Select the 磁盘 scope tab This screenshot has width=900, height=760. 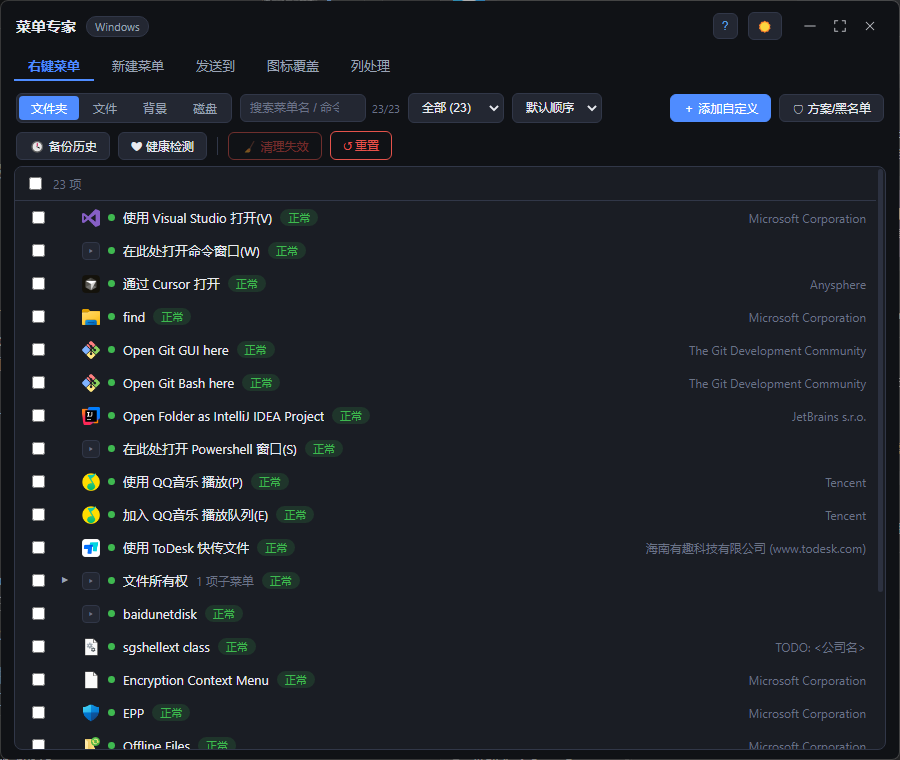coord(205,108)
